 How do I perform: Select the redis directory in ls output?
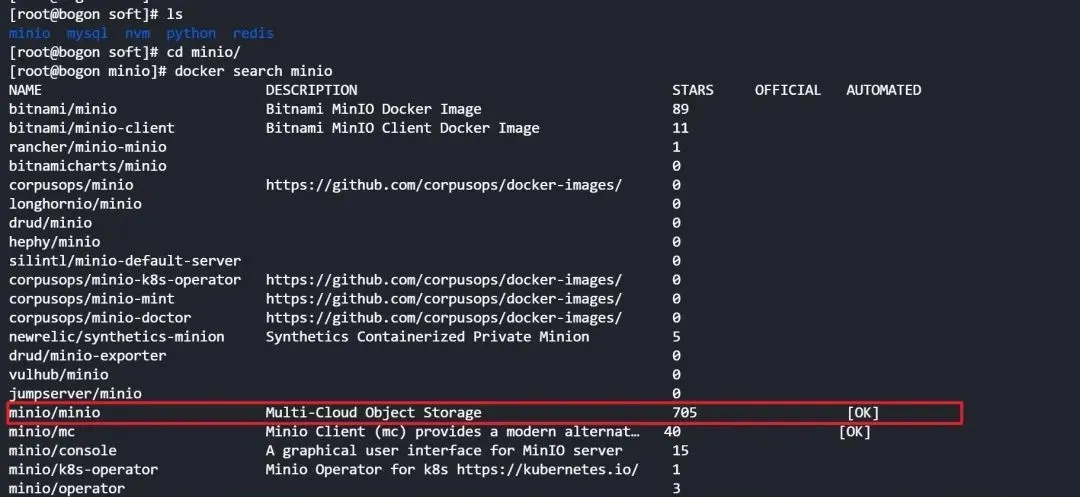[x=253, y=33]
